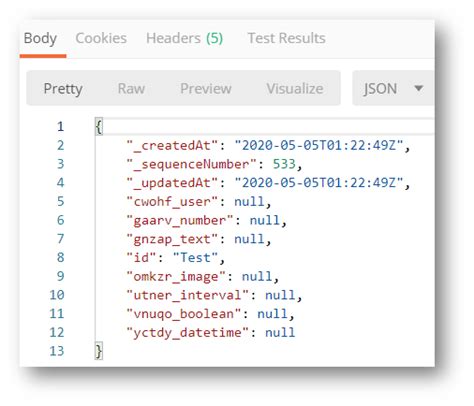The image size is (474, 406).
Task: Click line number 1 in gutter
Action: pos(60,127)
